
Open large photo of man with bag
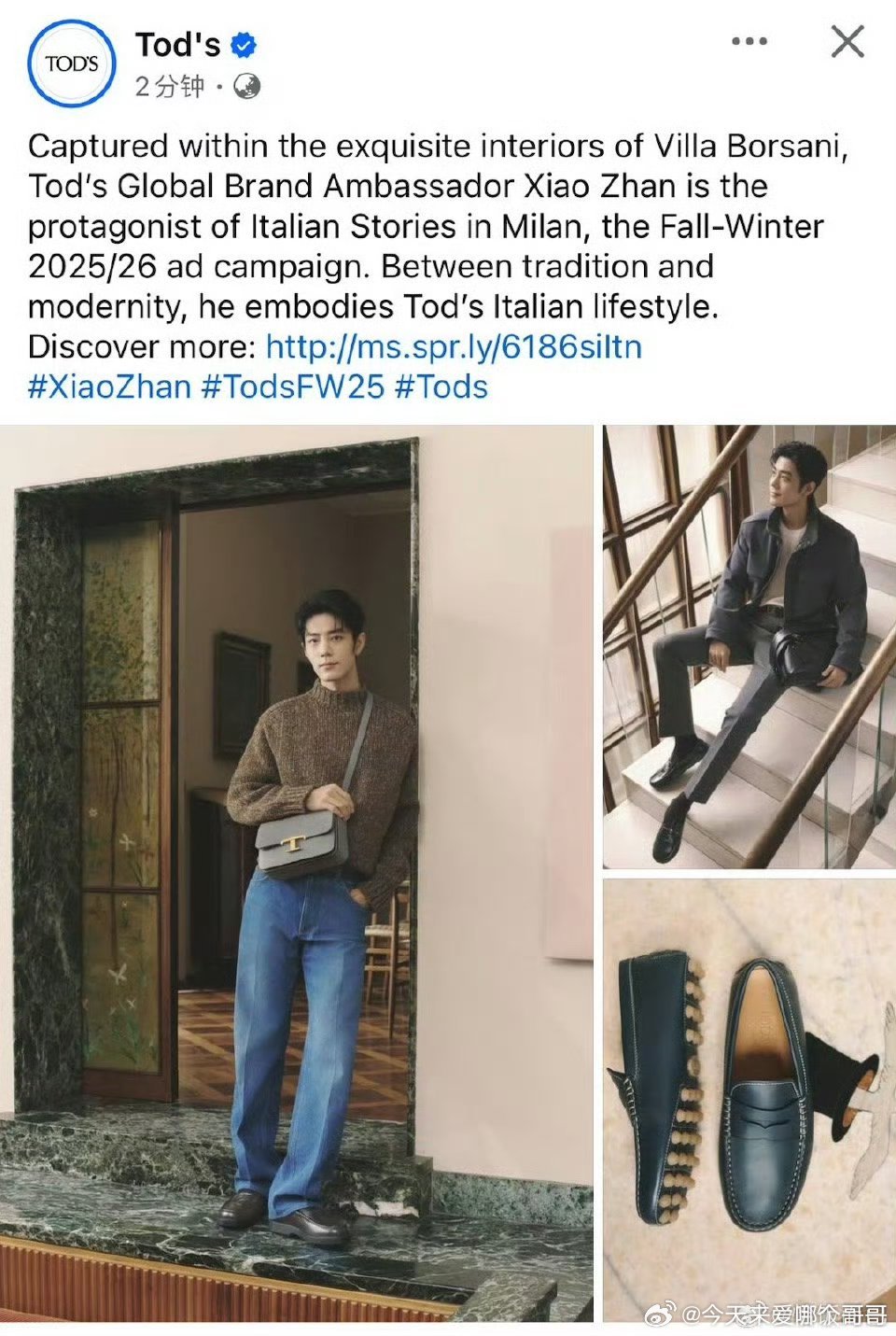[297, 873]
